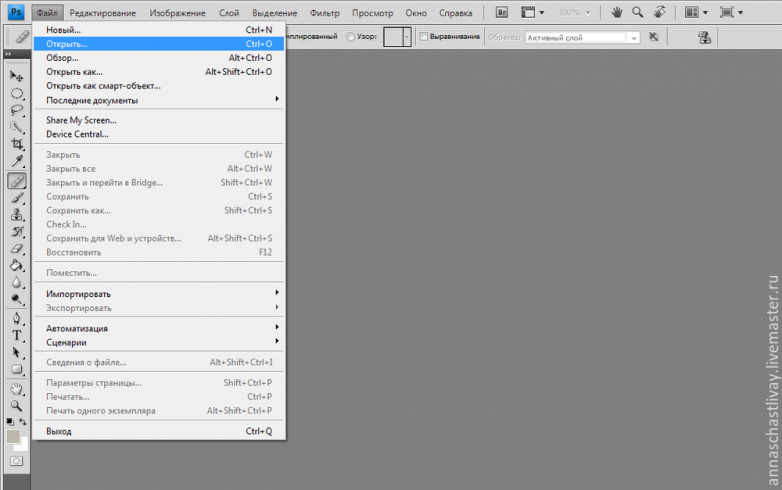Open the Изображение menu
Image resolution: width=782 pixels, height=490 pixels.
pyautogui.click(x=178, y=13)
